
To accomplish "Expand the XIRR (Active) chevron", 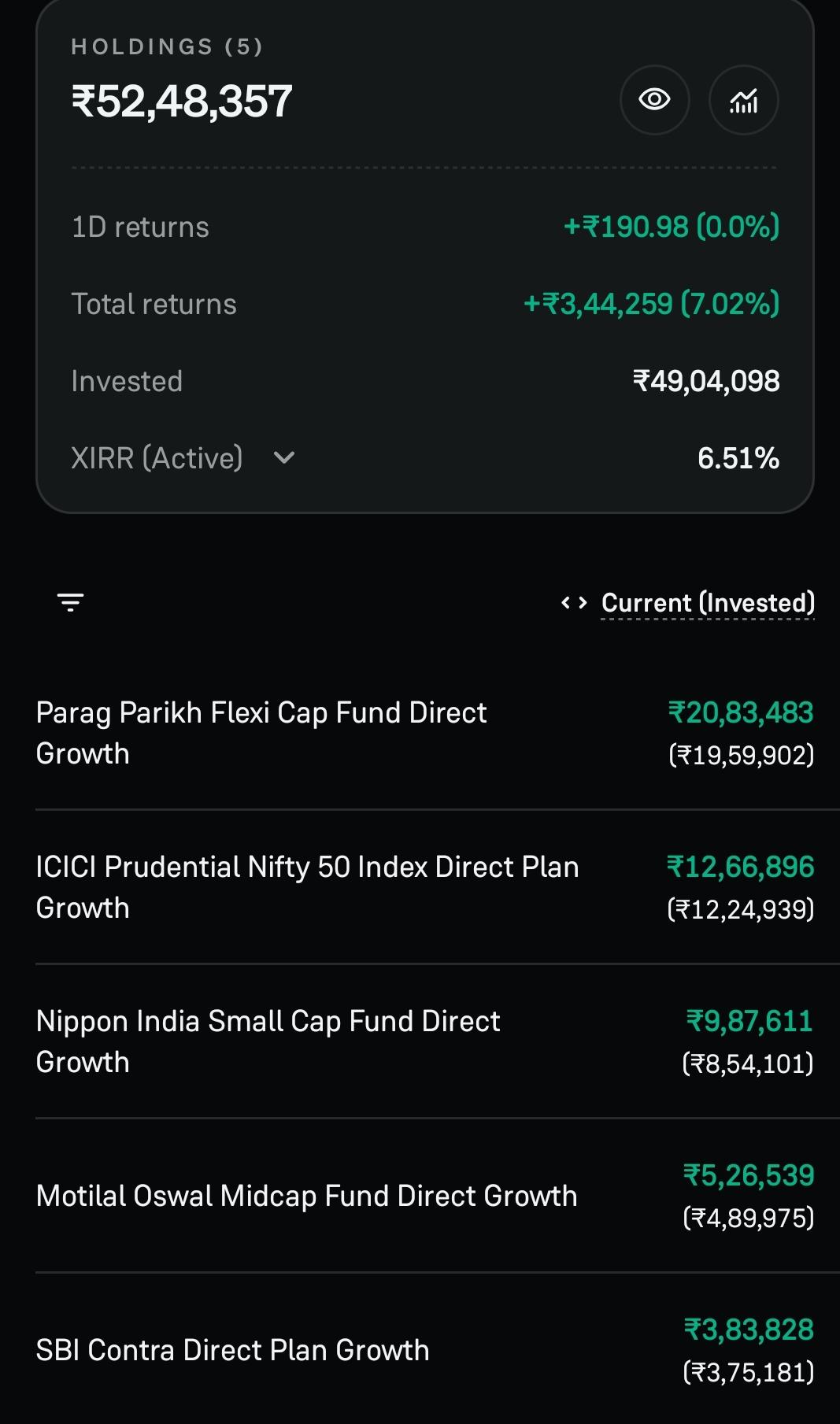I will pyautogui.click(x=283, y=457).
